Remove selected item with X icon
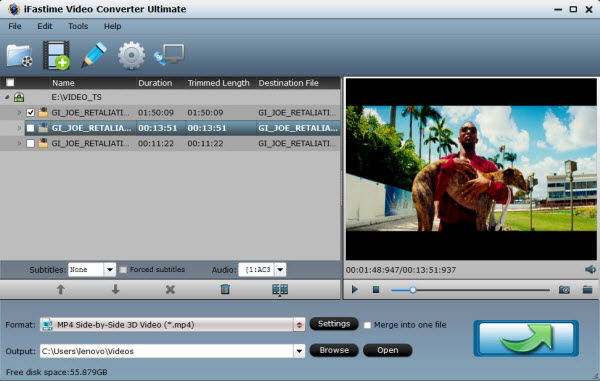Image resolution: width=600 pixels, height=381 pixels. [x=170, y=290]
